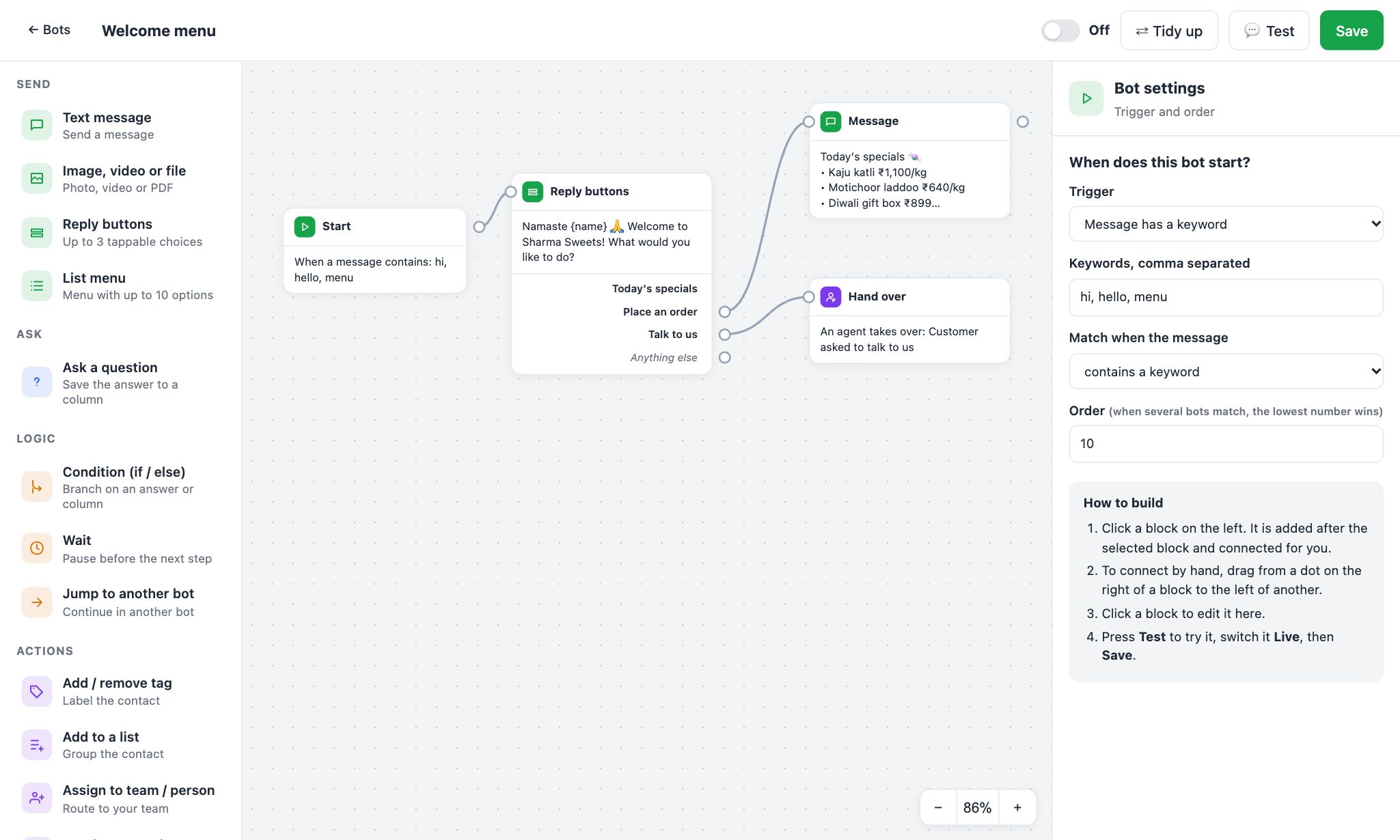Open the Test chat
1400x840 pixels.
pyautogui.click(x=1269, y=31)
